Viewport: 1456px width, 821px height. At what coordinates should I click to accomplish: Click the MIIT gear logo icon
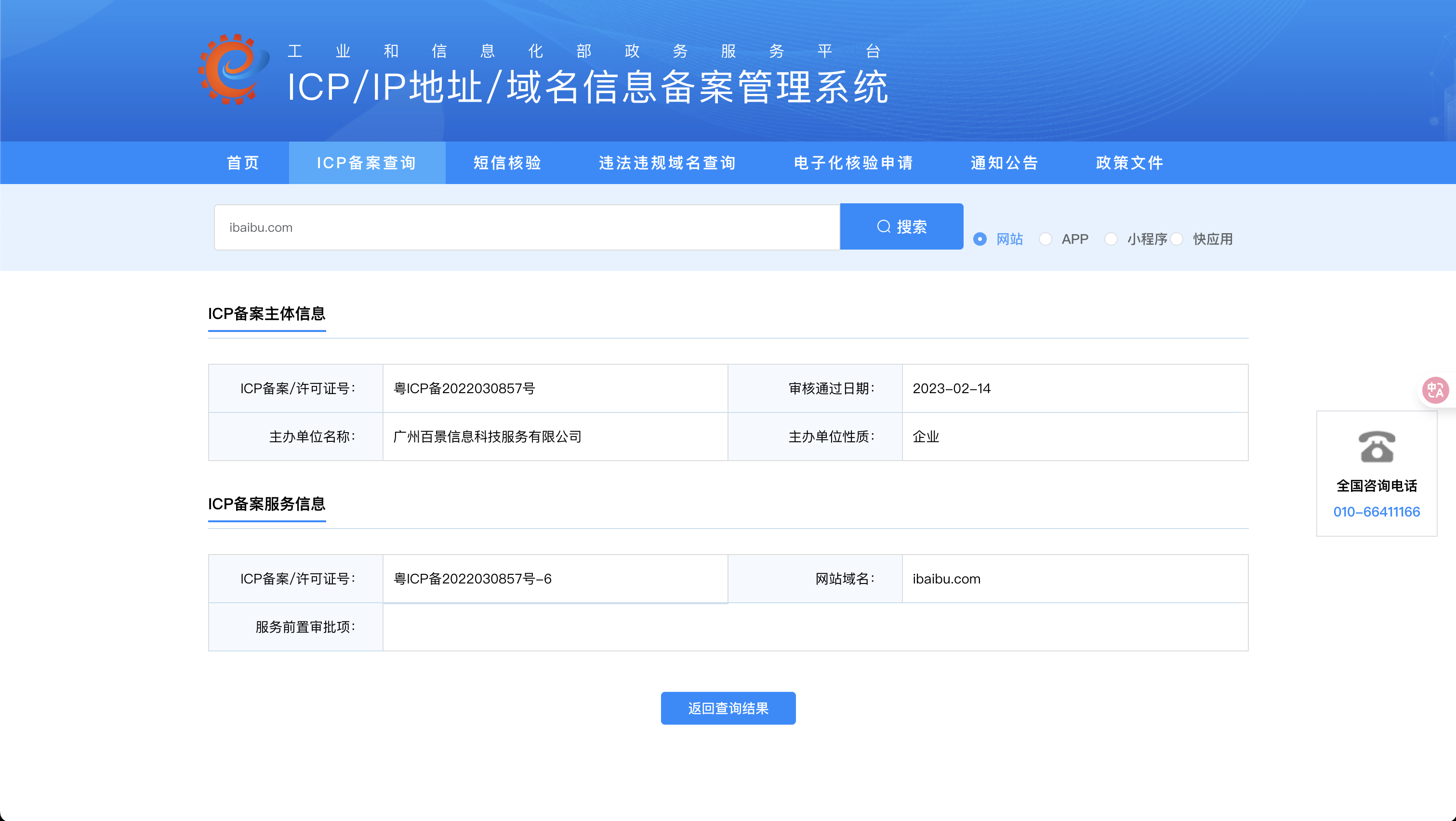(233, 69)
